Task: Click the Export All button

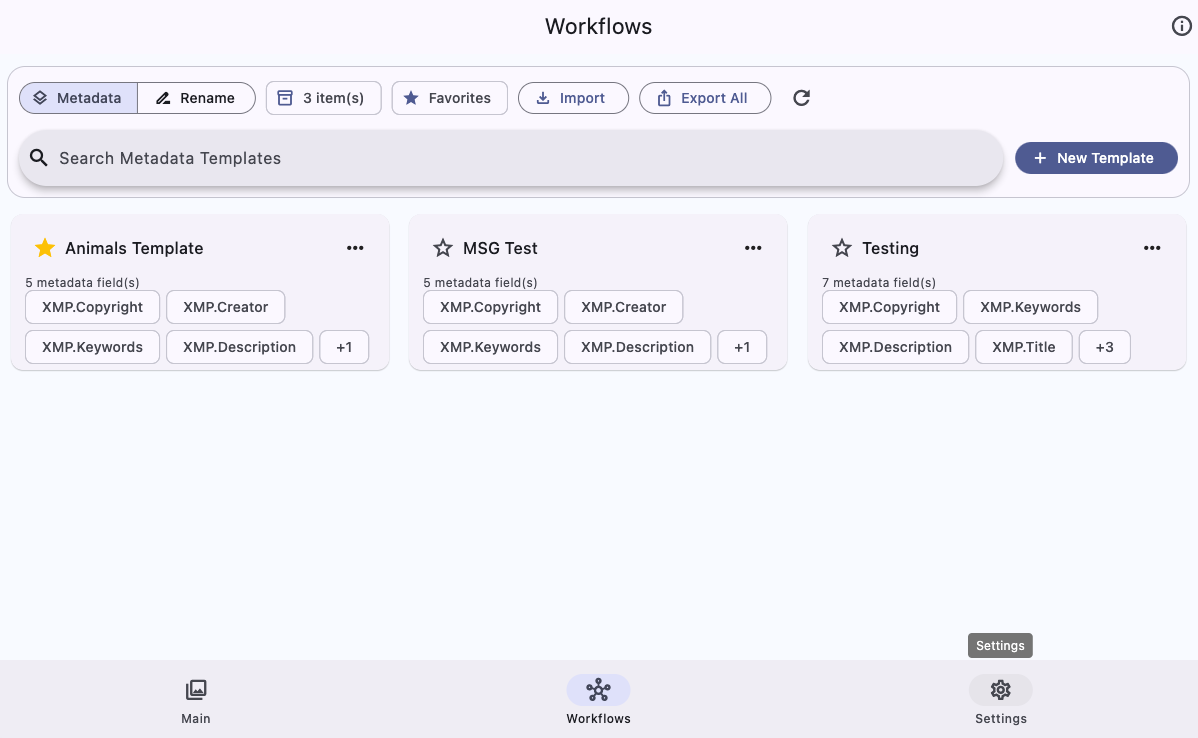Action: point(704,98)
